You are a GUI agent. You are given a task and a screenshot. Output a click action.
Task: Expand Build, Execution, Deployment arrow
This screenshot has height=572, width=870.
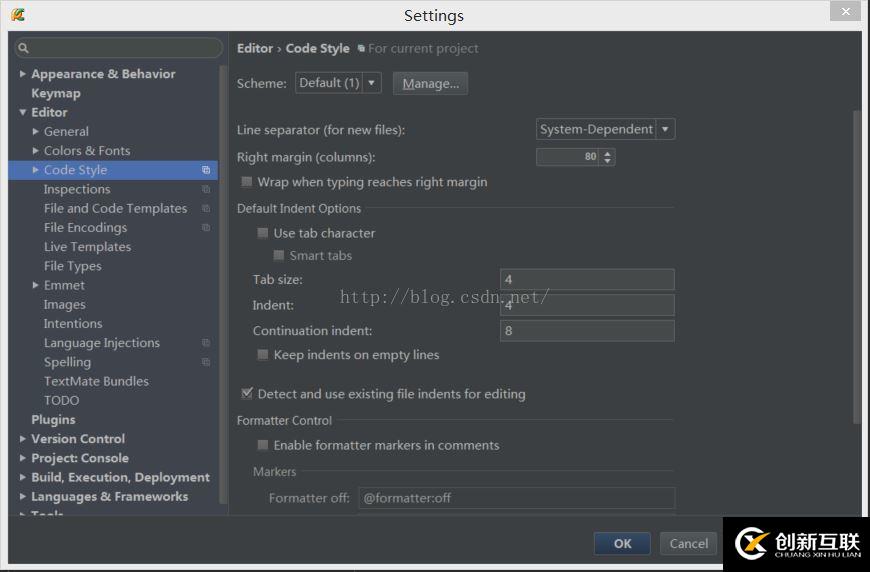[23, 477]
